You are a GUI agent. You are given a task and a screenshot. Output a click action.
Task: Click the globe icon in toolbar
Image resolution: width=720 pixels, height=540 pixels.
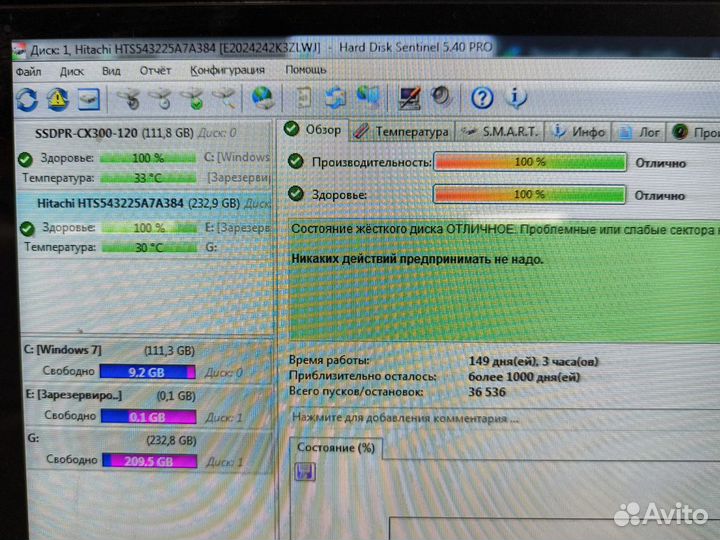(x=263, y=98)
